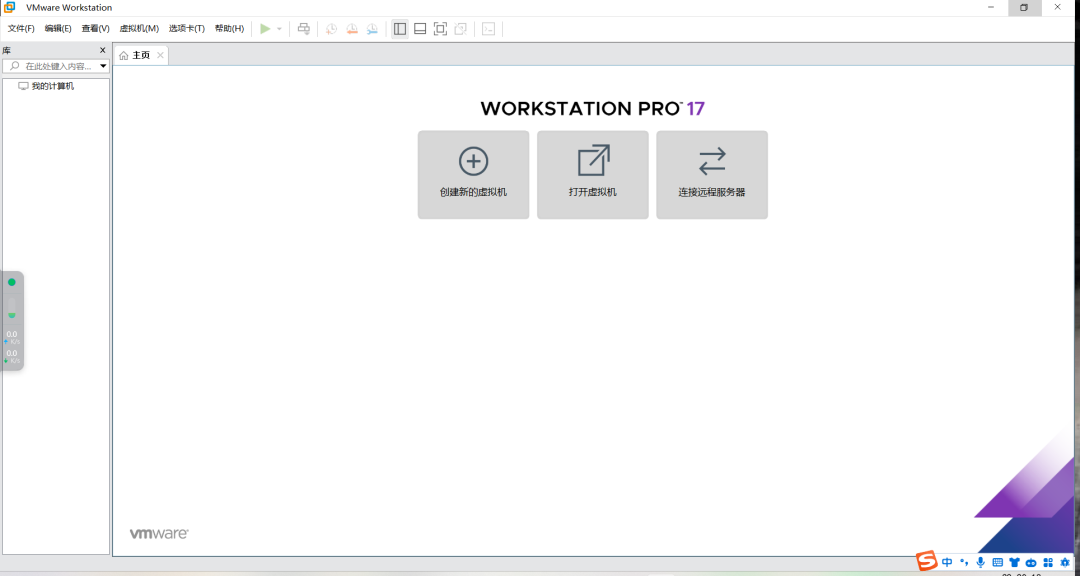Image resolution: width=1080 pixels, height=576 pixels.
Task: Select 我的计算机 in library tree
Action: coord(46,86)
